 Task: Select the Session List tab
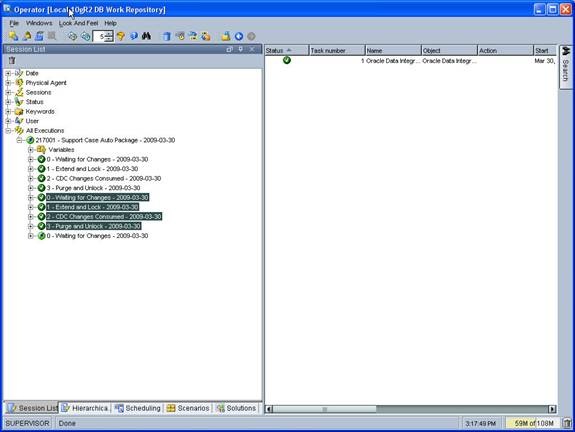coord(32,408)
